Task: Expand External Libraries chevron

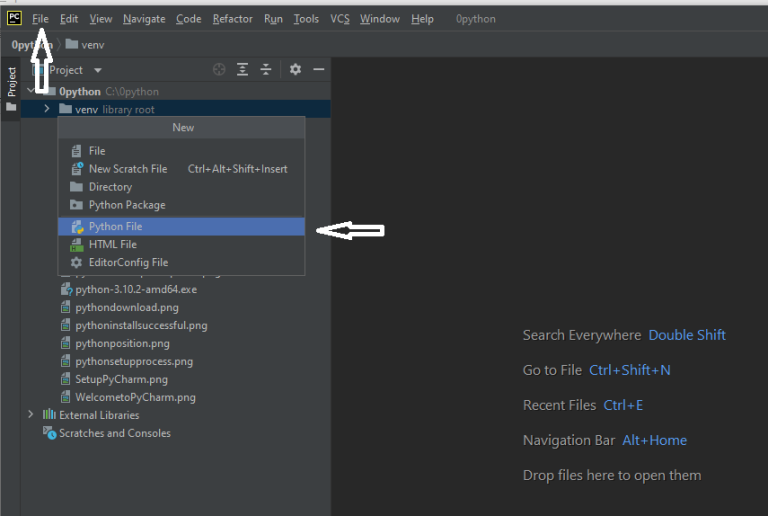Action: 30,414
